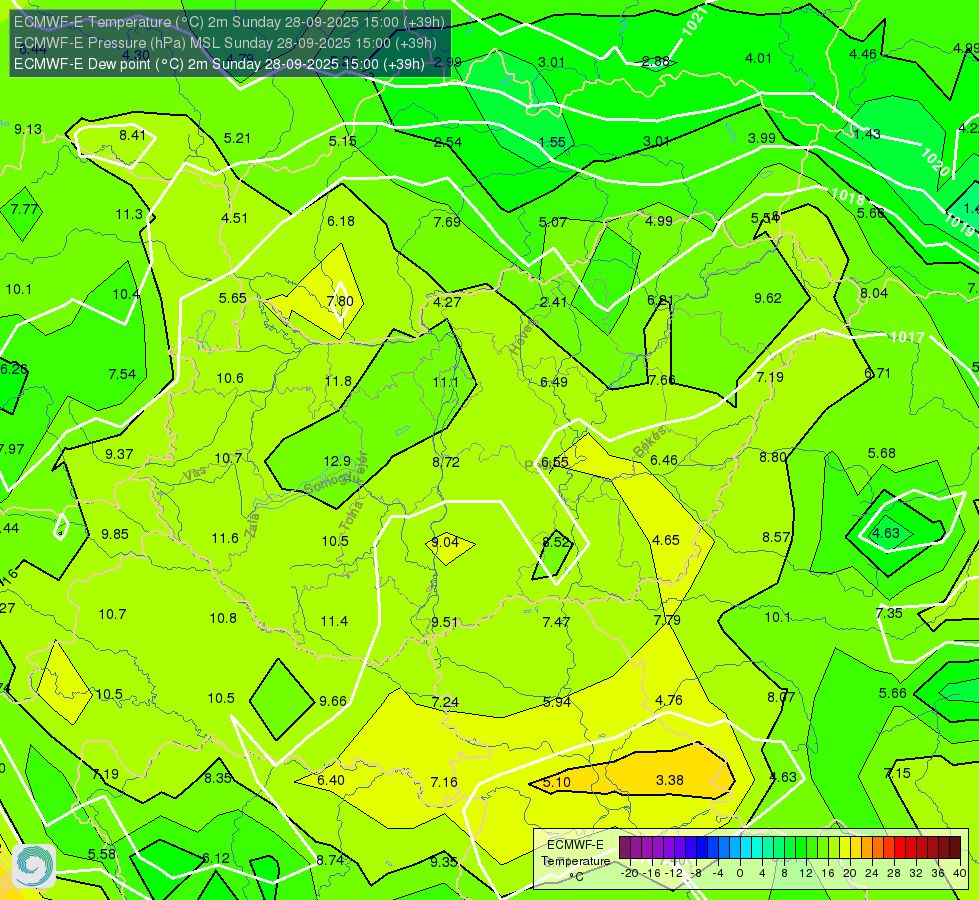Click the dew point value 5.10
Screen dimensions: 979x900
coord(556,783)
